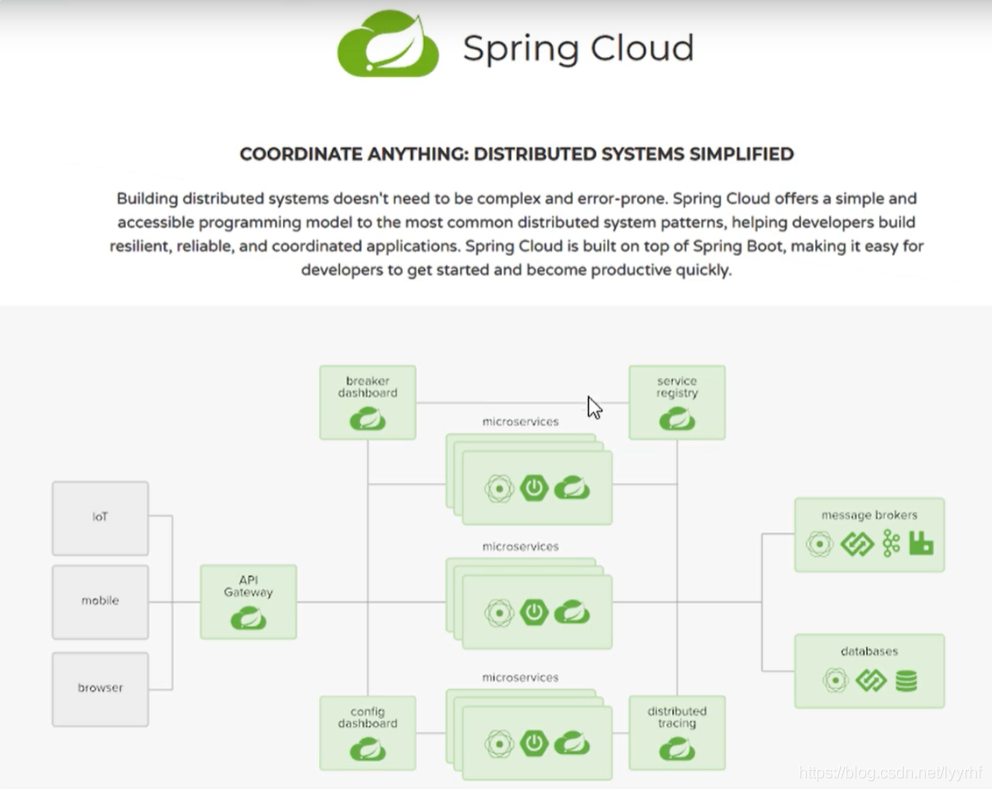Click the Spring Cloud icon in middle microservices box

(572, 612)
